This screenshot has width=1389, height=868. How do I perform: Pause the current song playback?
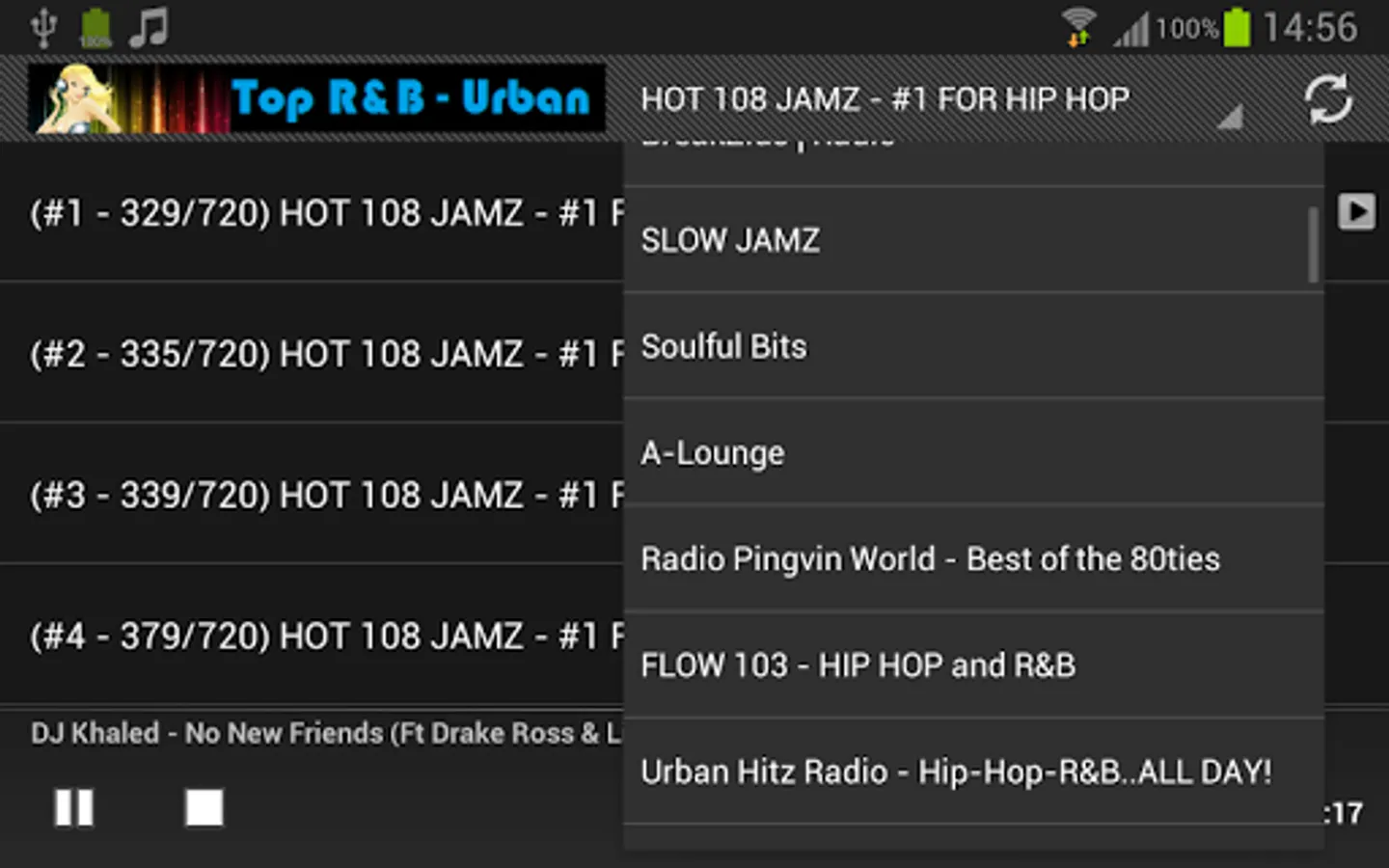tap(74, 807)
